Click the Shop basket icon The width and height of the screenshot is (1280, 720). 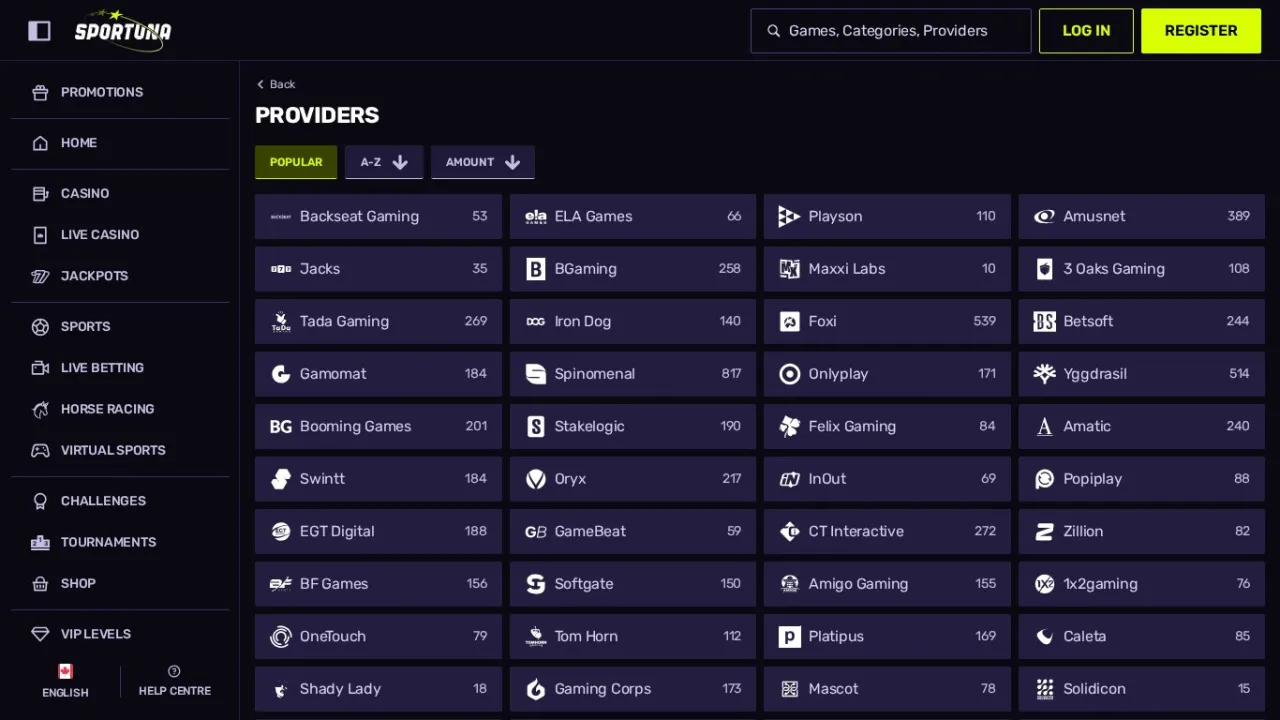click(40, 583)
